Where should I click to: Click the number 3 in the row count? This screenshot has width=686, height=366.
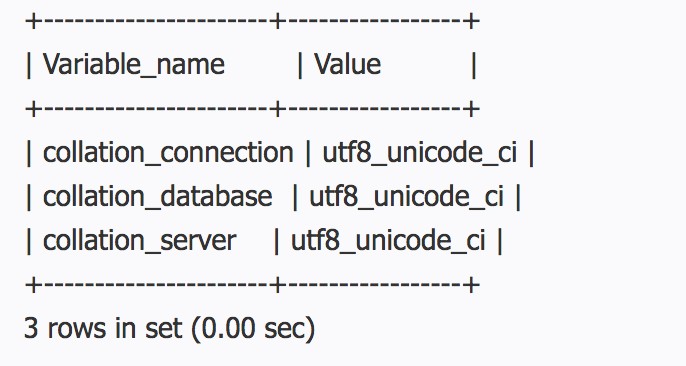(31, 328)
